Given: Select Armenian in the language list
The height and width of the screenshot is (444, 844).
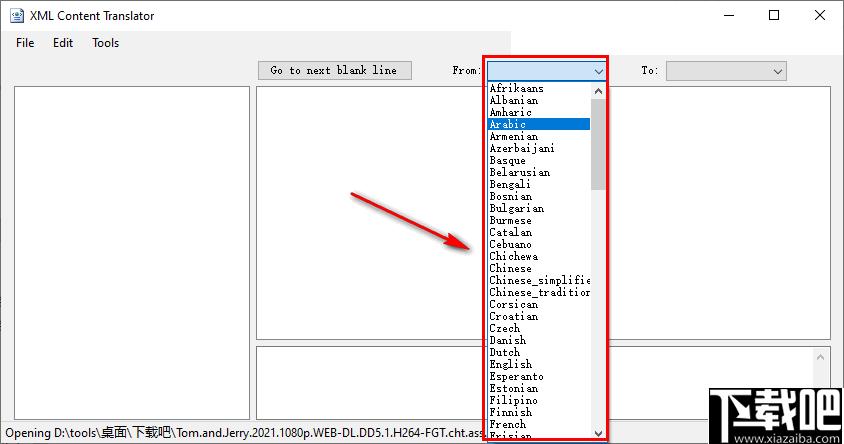Looking at the screenshot, I should 539,136.
